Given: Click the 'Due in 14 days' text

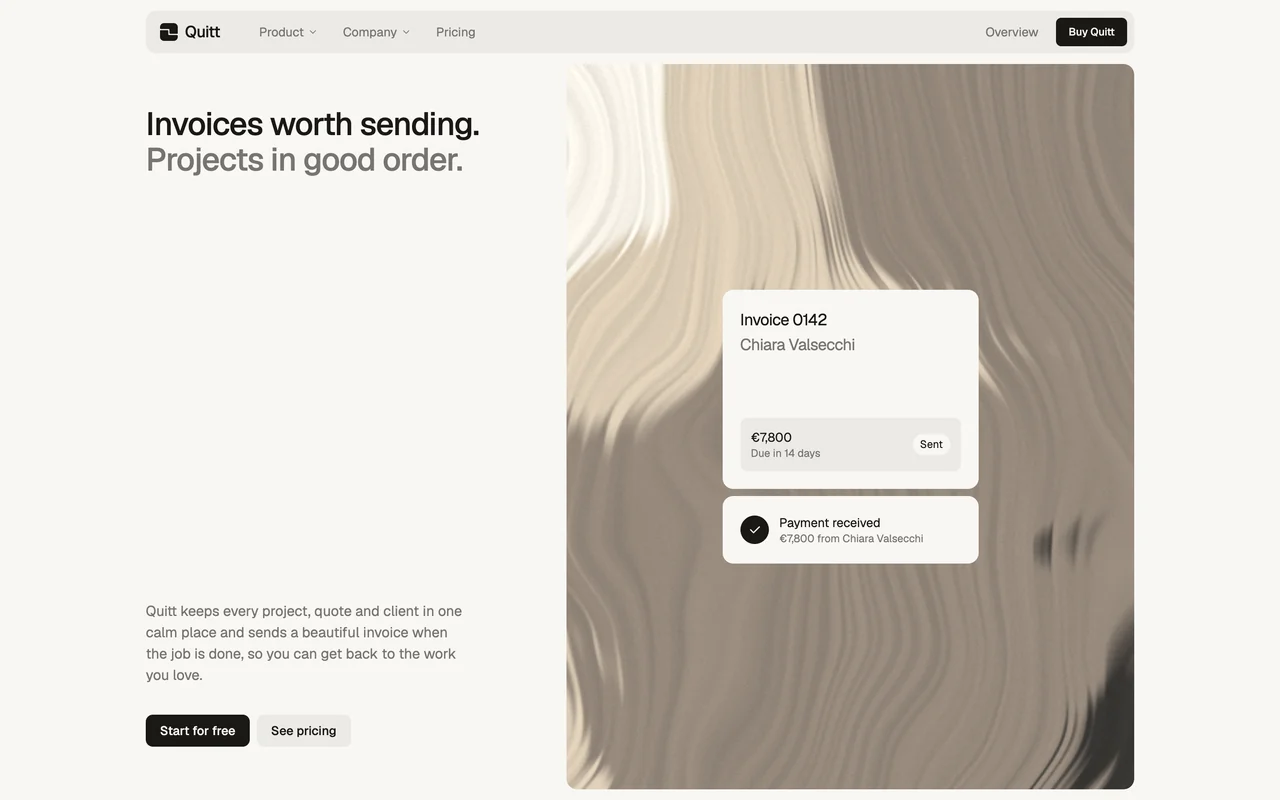Looking at the screenshot, I should [x=786, y=453].
